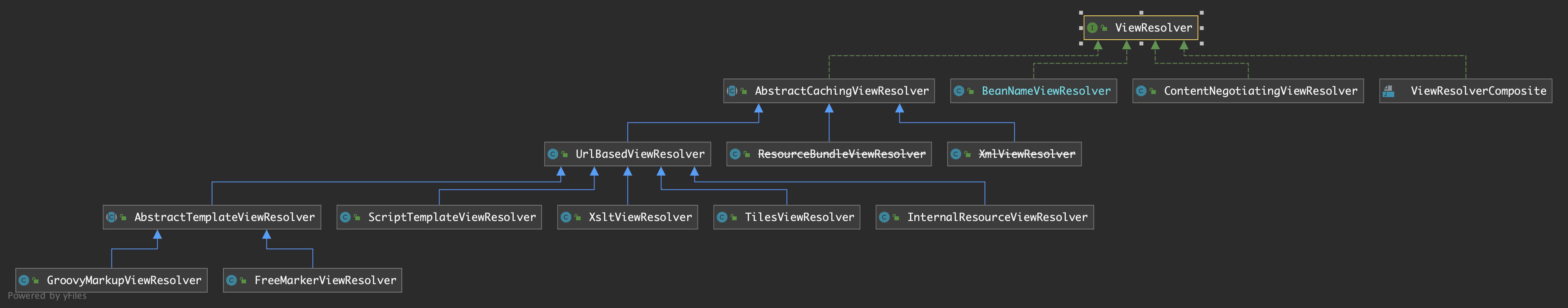Click the GroovyMarkupViewResolver class icon

click(x=24, y=281)
